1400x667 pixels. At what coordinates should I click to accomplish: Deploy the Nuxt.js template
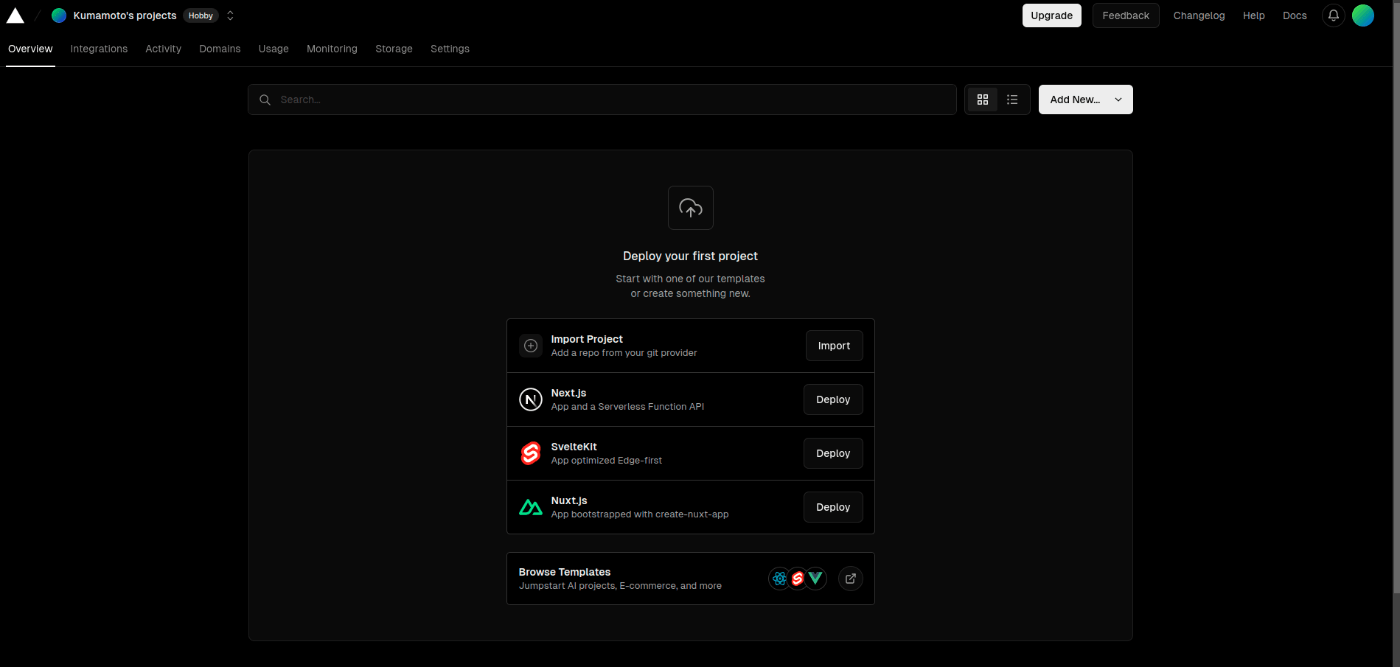pyautogui.click(x=833, y=507)
